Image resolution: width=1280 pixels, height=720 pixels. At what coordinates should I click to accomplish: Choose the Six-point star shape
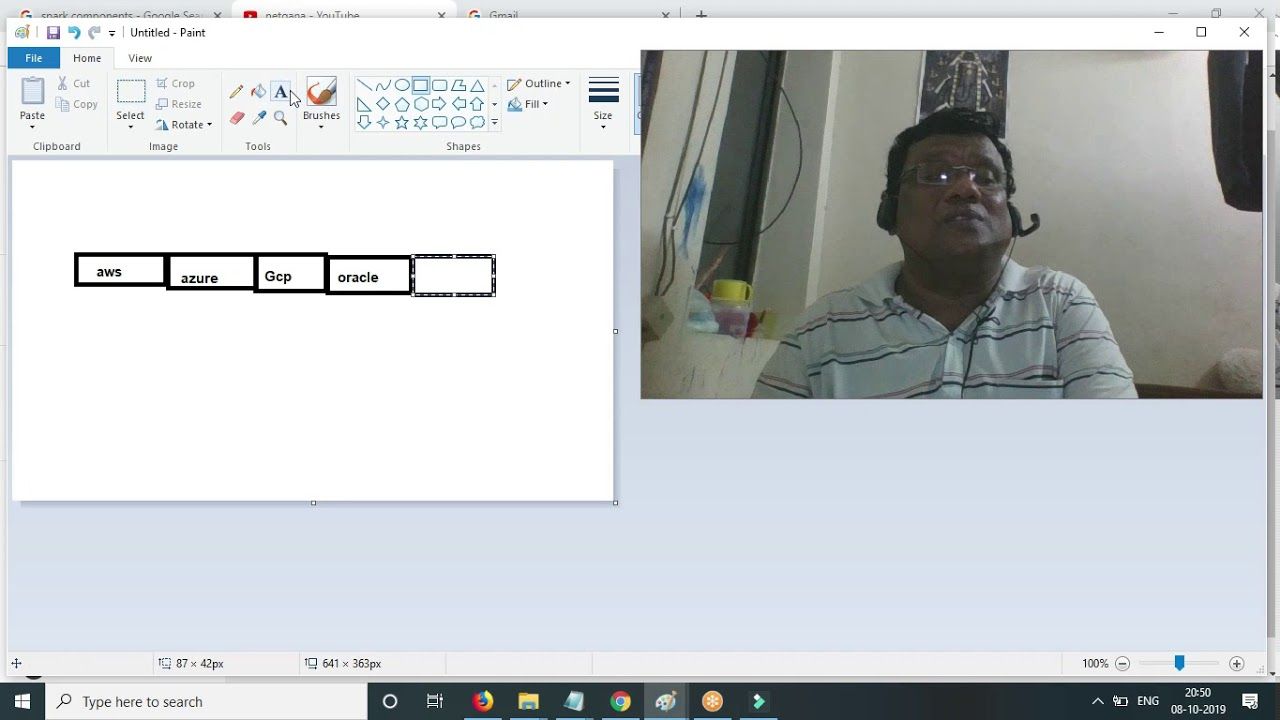click(421, 123)
